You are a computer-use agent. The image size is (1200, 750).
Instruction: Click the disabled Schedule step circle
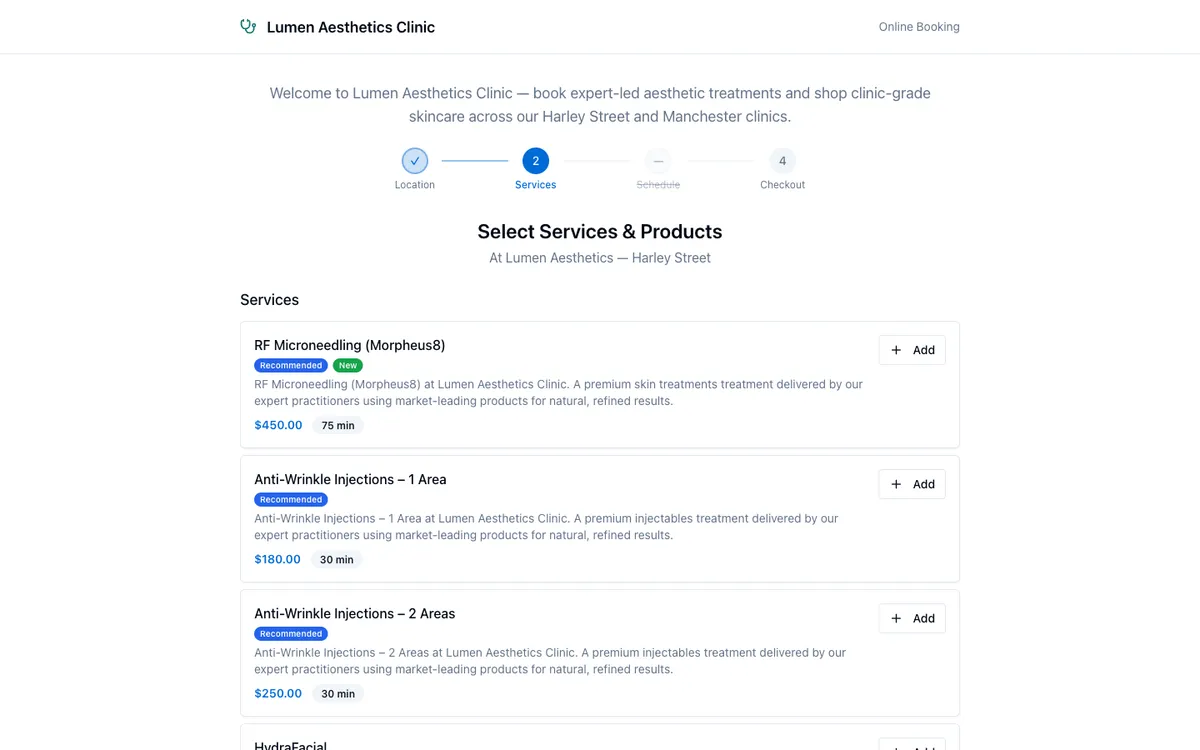pos(658,161)
